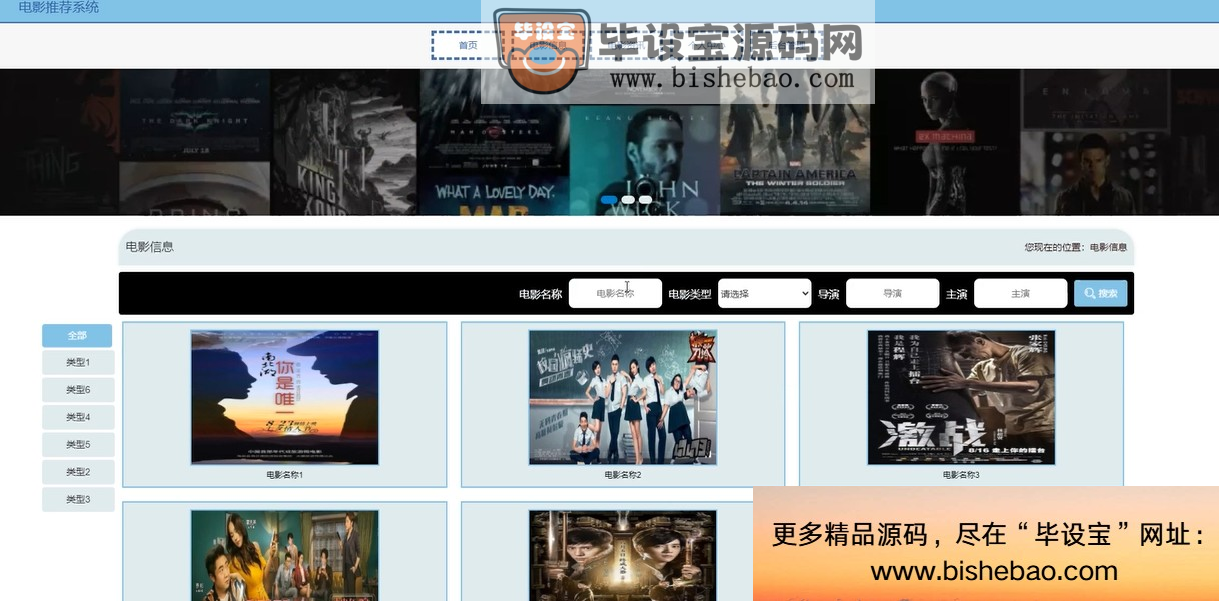Click the 电影信息 section heading
The image size is (1219, 601).
click(x=150, y=247)
